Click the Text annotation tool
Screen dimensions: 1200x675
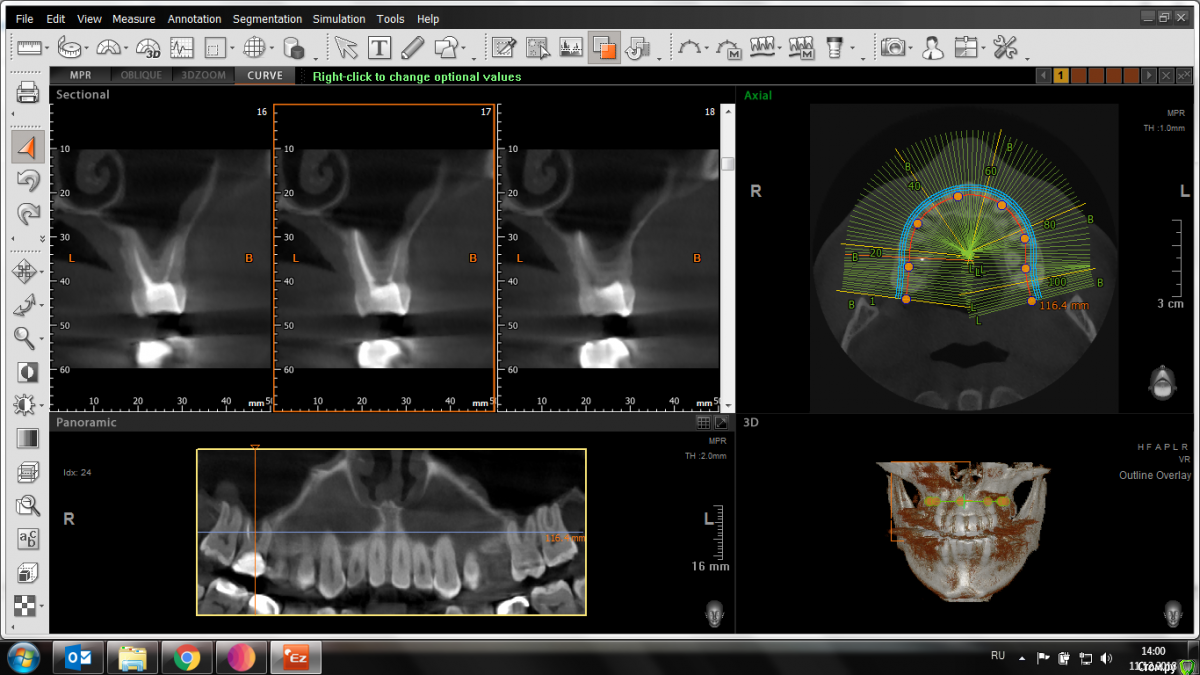point(379,47)
